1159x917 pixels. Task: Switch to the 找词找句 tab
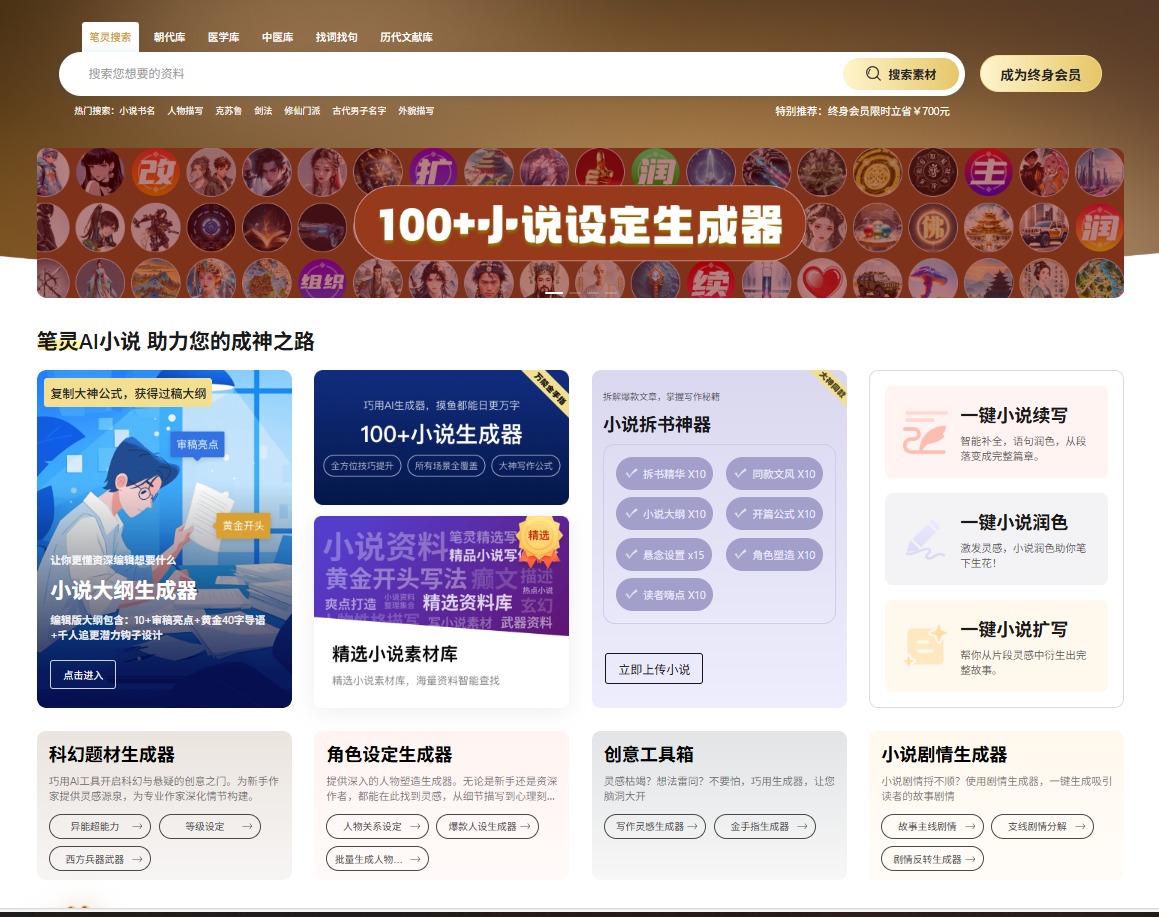[x=336, y=37]
